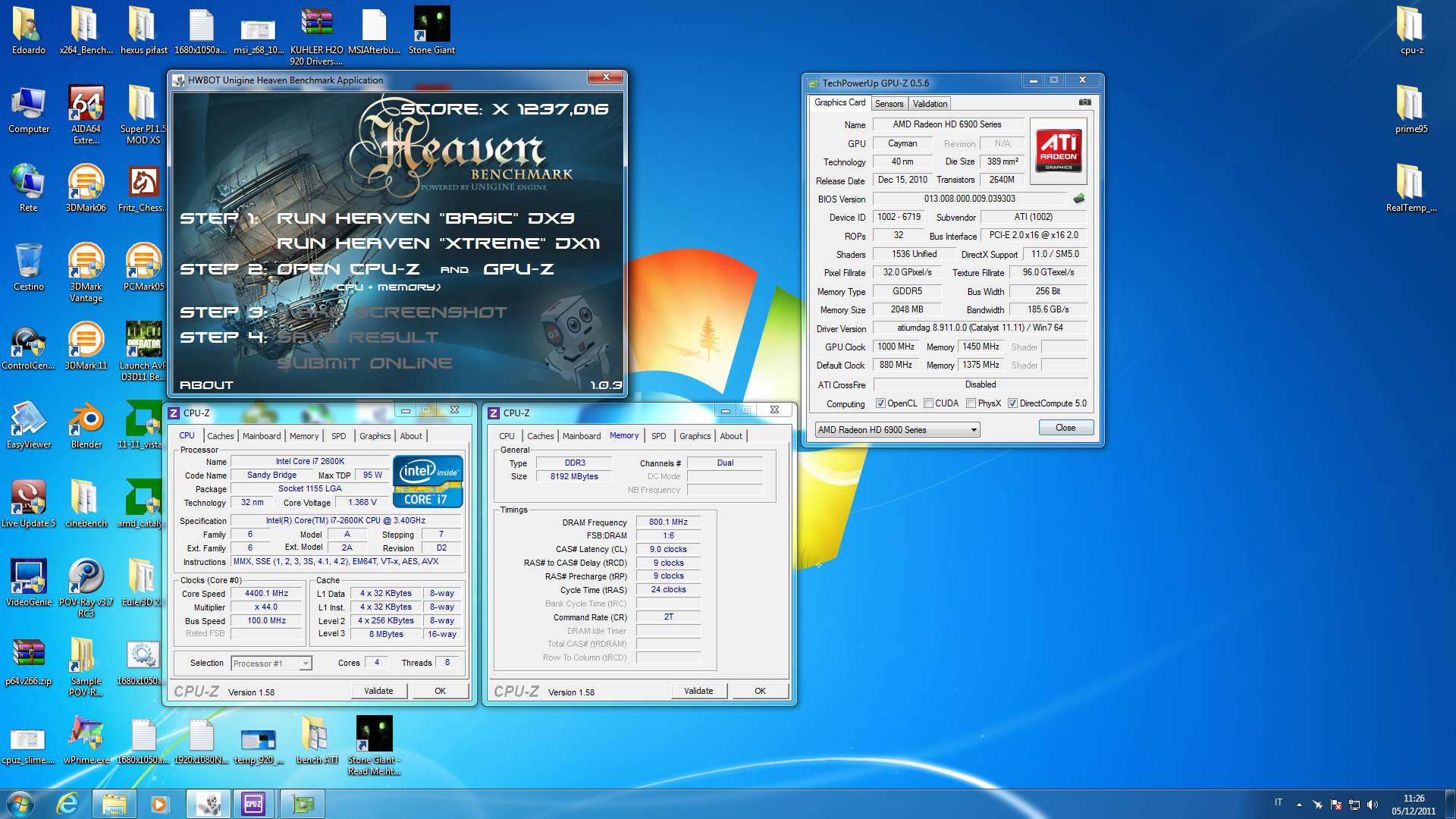This screenshot has height=819, width=1456.
Task: Open the Super PI 1.5 MOD XS folder
Action: click(x=143, y=115)
